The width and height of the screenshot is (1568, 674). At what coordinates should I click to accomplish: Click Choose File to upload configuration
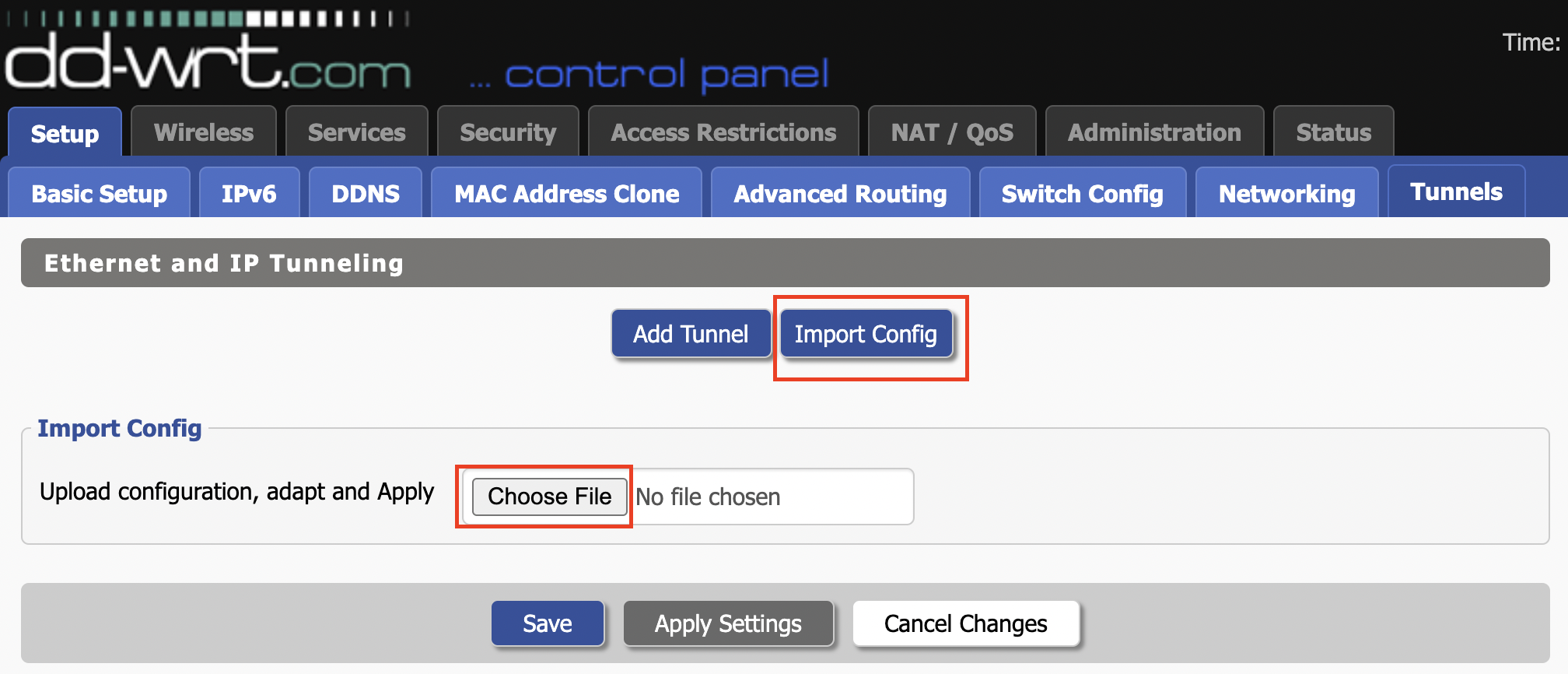pos(549,497)
